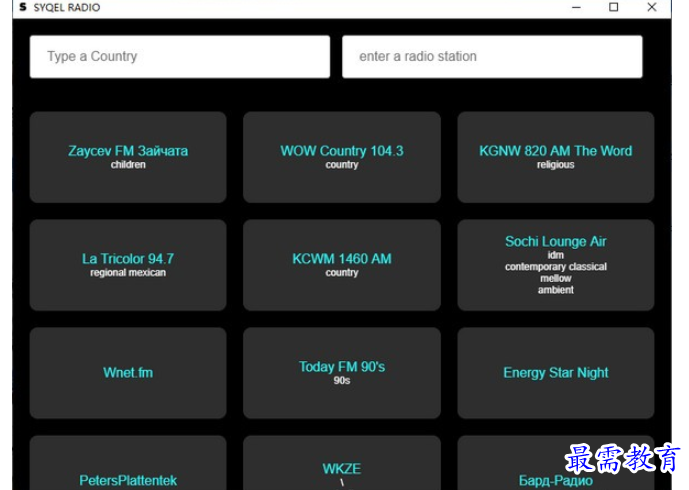The image size is (689, 490).
Task: Click the 'country' tag under WOW Country
Action: coord(342,165)
